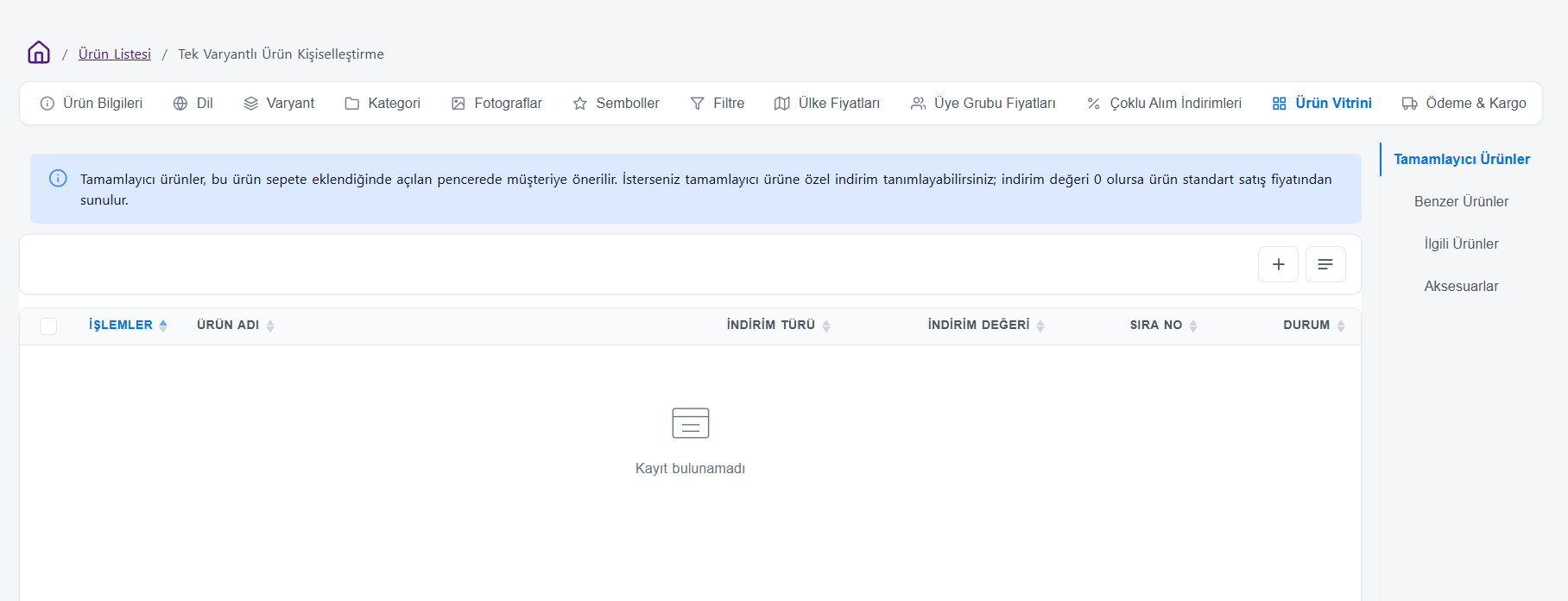1568x601 pixels.
Task: Sort table by İndirim Türü column
Action: (779, 326)
